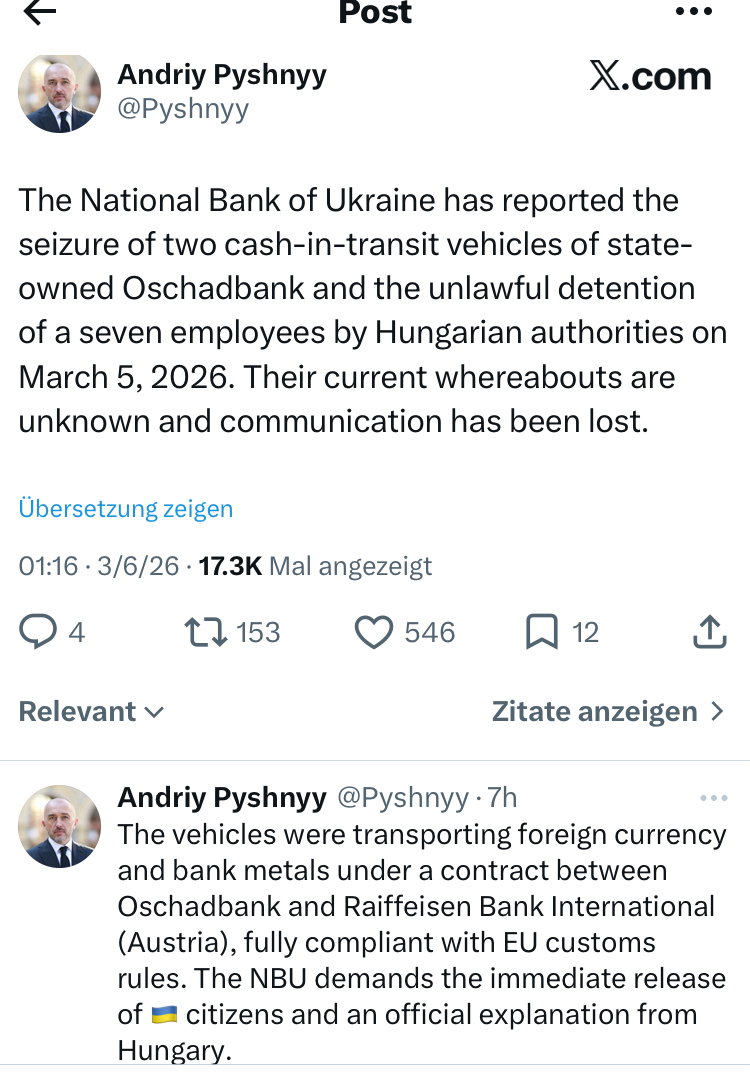Screen dimensions: 750x1073
Task: Like the post with the heart icon
Action: point(374,632)
